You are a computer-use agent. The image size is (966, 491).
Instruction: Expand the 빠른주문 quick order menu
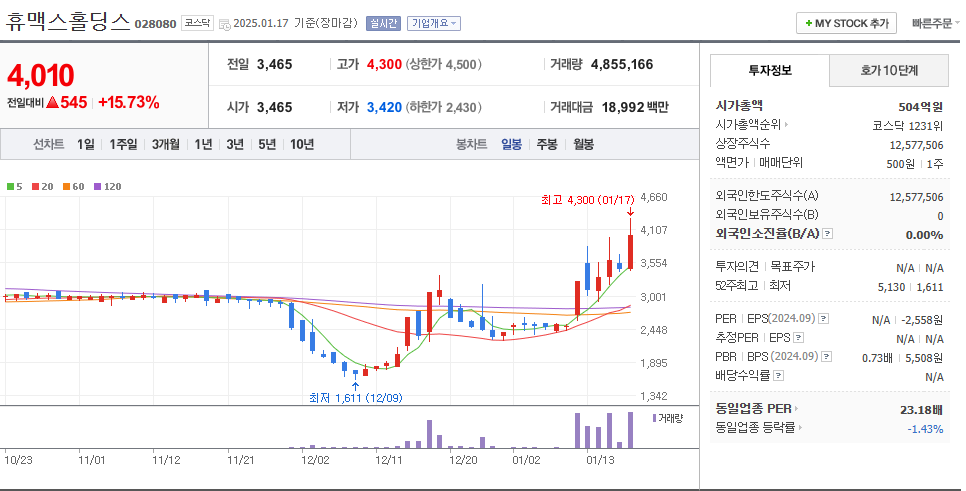(x=932, y=23)
